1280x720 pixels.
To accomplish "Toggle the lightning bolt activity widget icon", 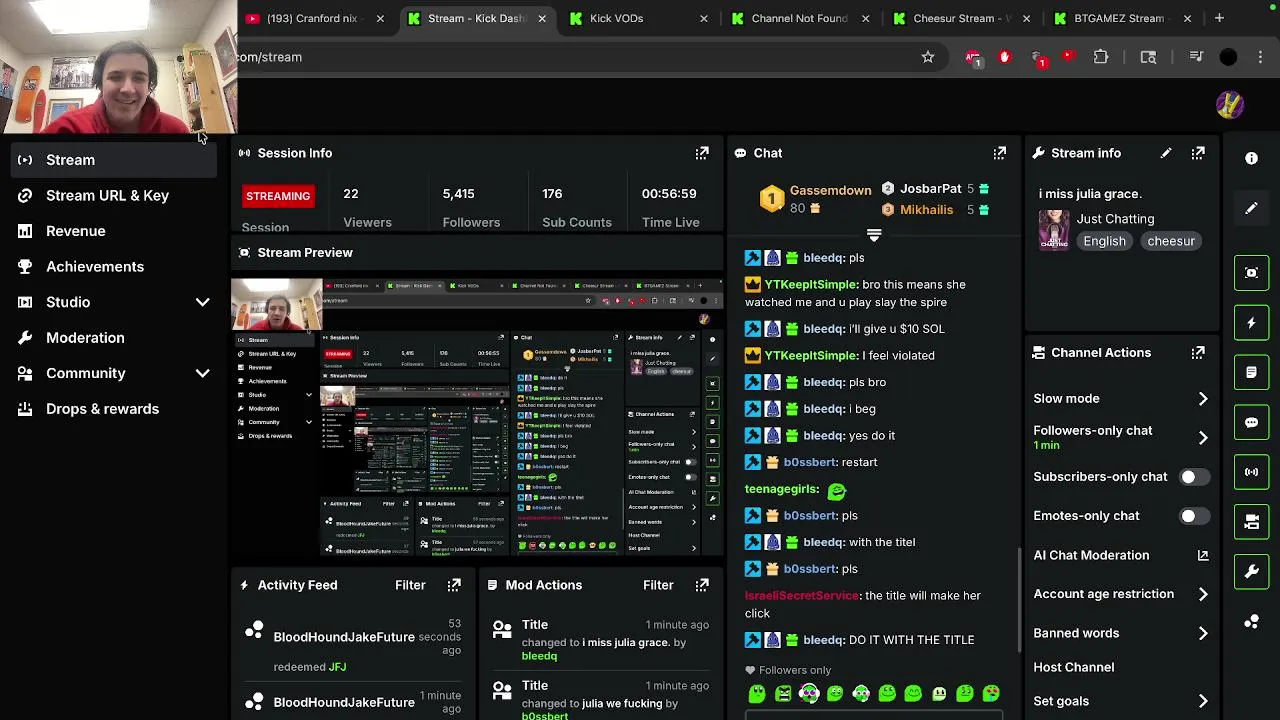I will 1251,323.
